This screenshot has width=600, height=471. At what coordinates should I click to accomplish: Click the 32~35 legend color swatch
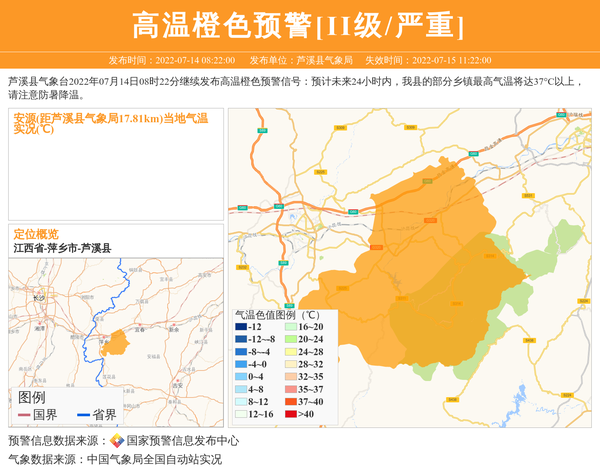click(292, 376)
